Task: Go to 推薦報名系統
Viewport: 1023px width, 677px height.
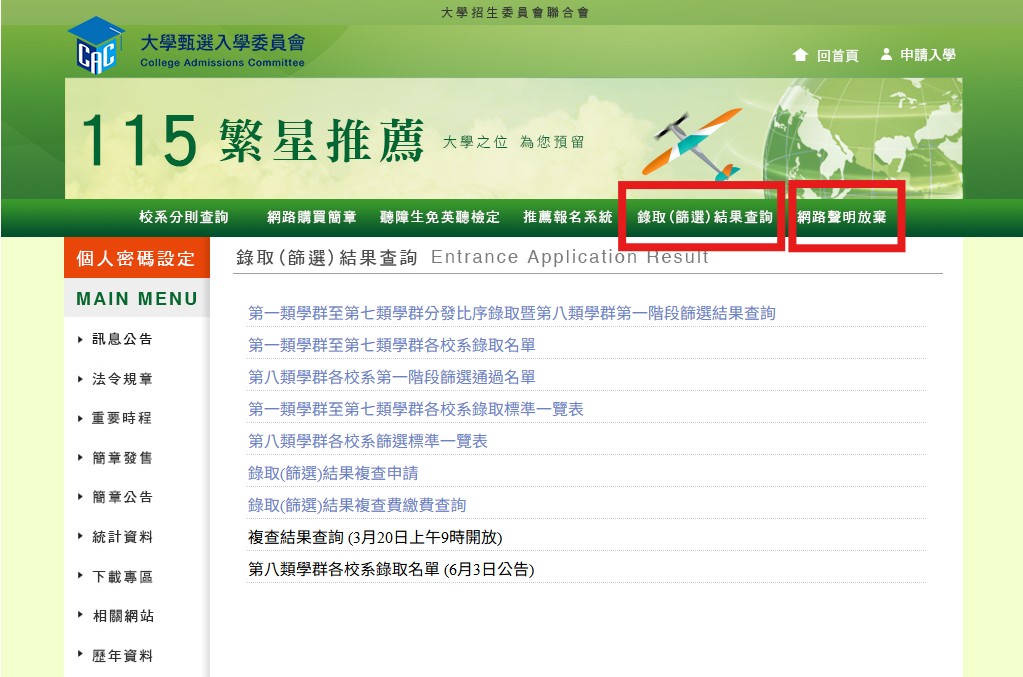Action: click(567, 217)
